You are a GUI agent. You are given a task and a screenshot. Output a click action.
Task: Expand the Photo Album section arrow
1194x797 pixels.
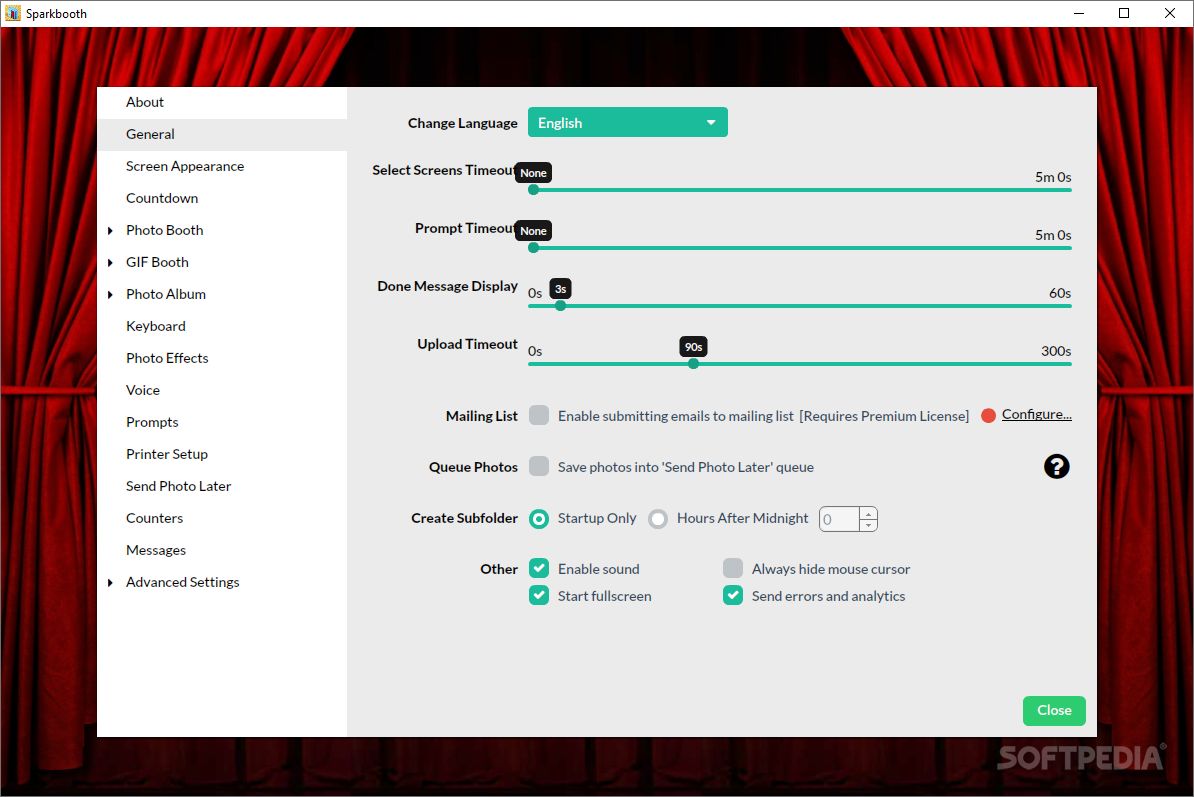tap(110, 294)
